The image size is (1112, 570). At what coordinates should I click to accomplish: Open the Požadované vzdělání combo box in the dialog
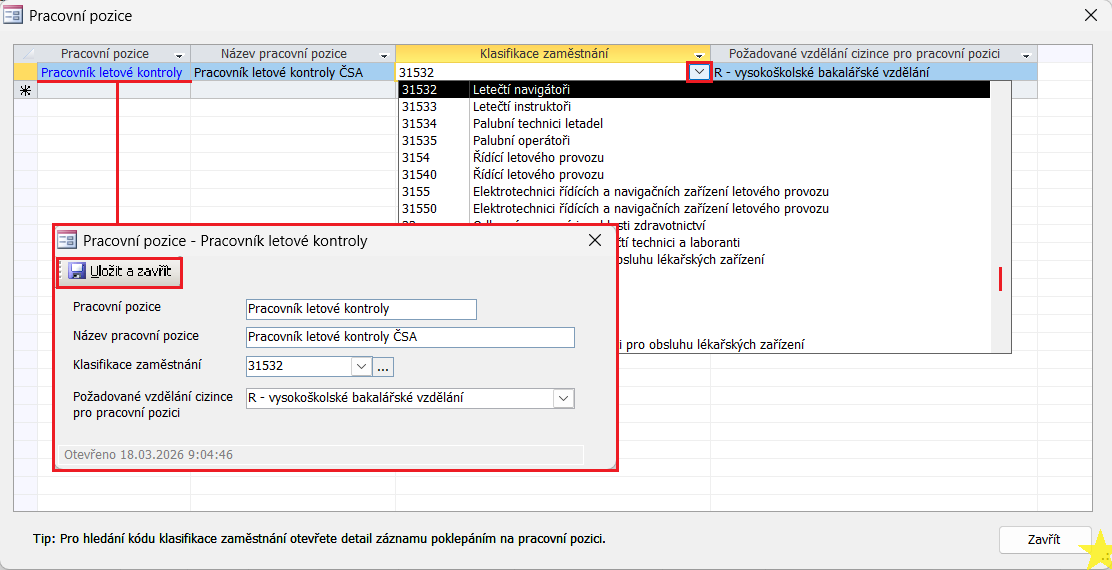pyautogui.click(x=564, y=398)
